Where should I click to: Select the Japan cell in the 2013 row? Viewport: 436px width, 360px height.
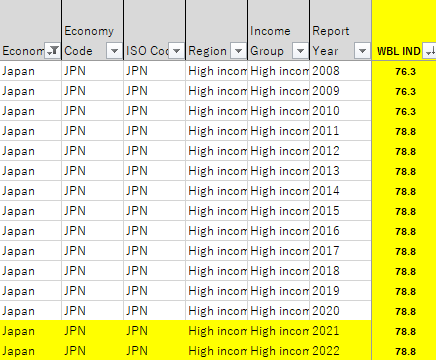[31, 171]
